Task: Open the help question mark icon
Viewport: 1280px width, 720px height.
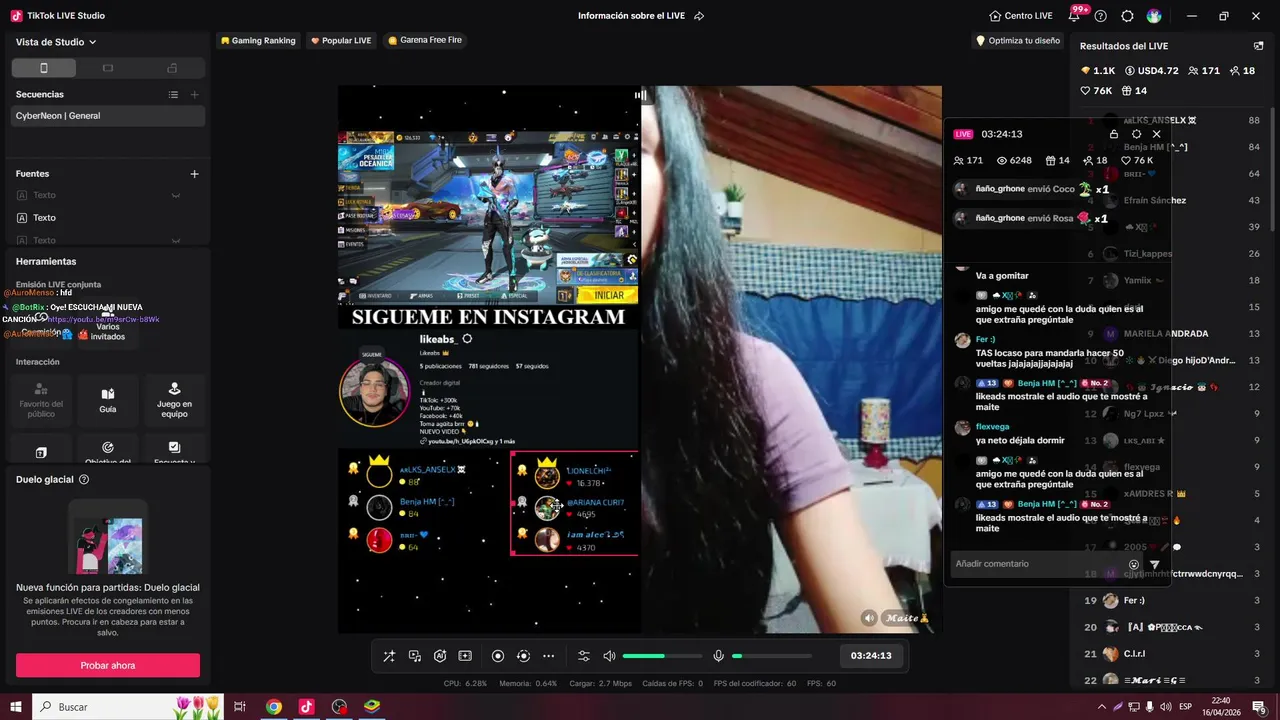Action: click(x=1101, y=16)
